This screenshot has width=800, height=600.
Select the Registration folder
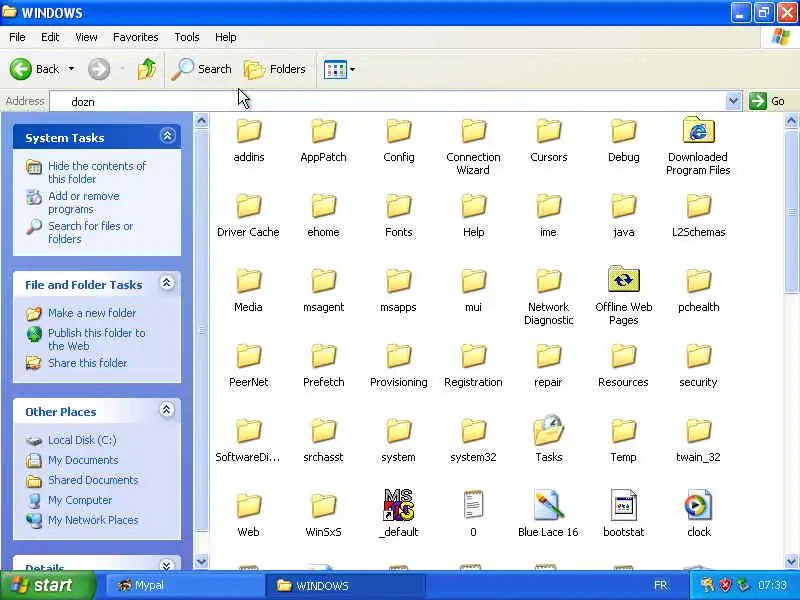(x=473, y=366)
